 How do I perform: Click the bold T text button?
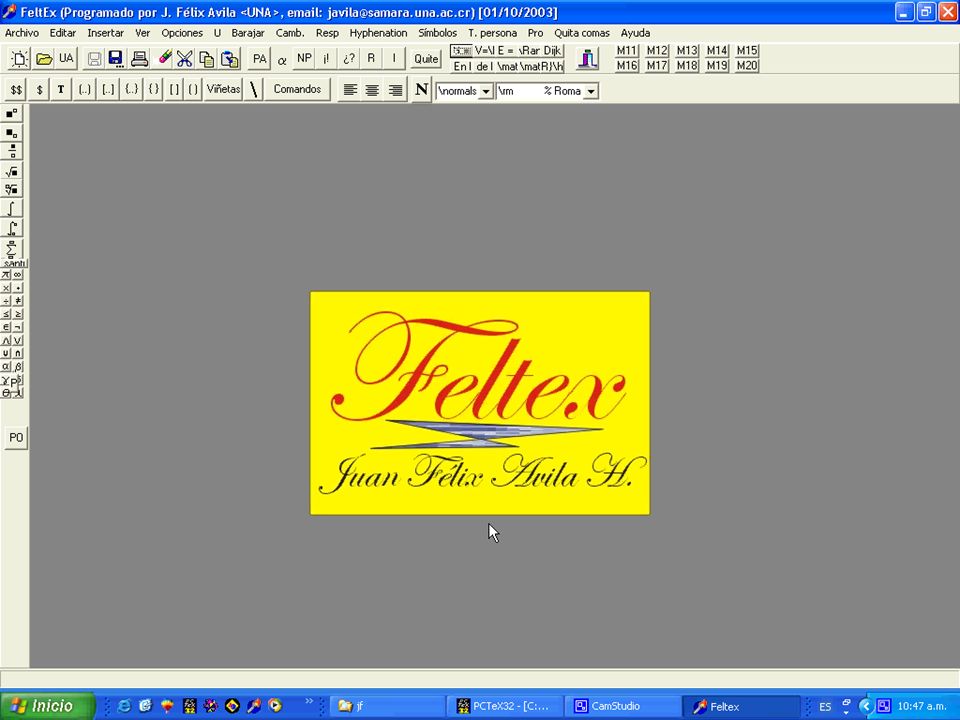pyautogui.click(x=61, y=89)
